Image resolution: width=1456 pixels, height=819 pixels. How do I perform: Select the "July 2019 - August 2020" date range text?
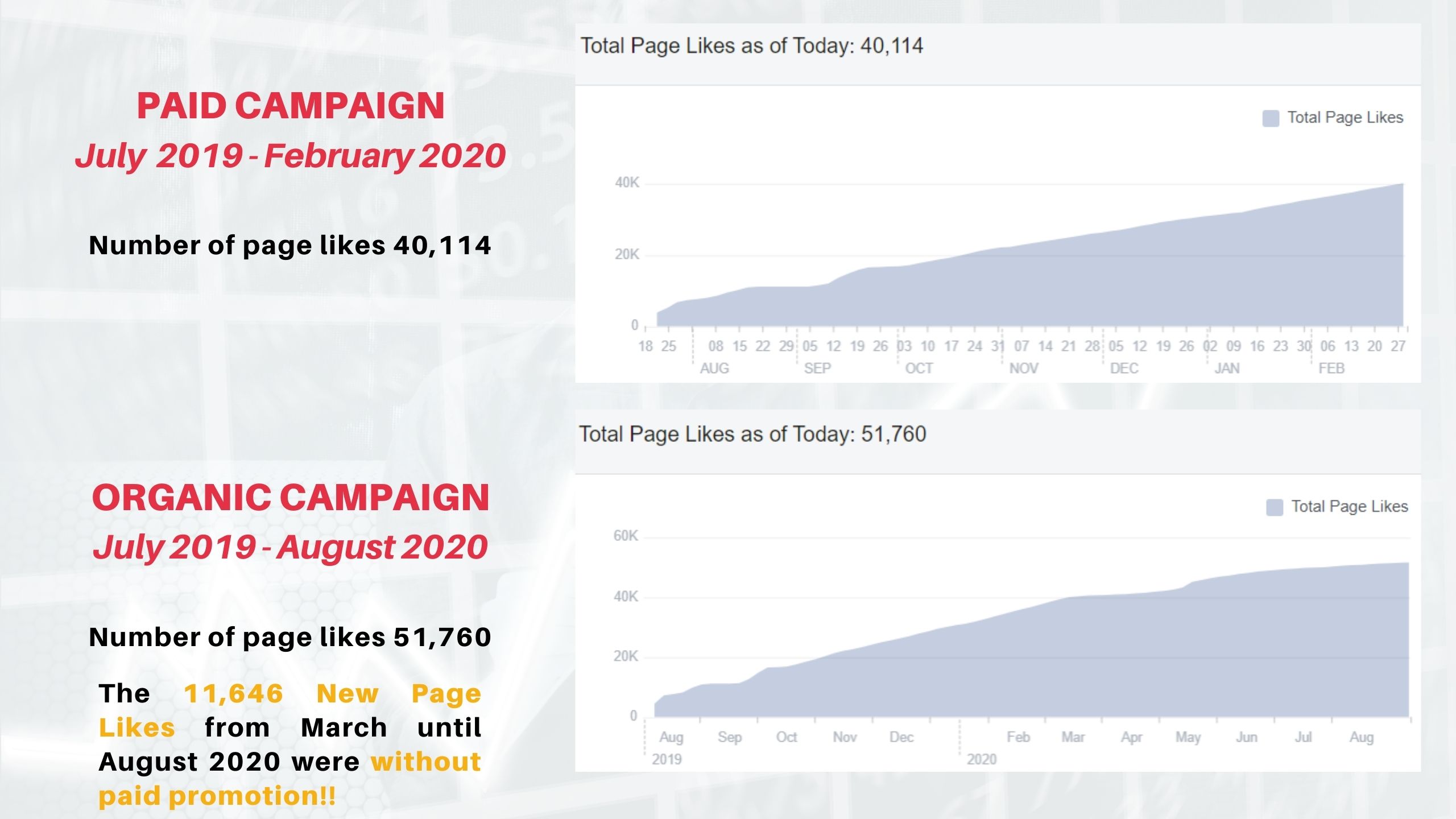click(291, 547)
